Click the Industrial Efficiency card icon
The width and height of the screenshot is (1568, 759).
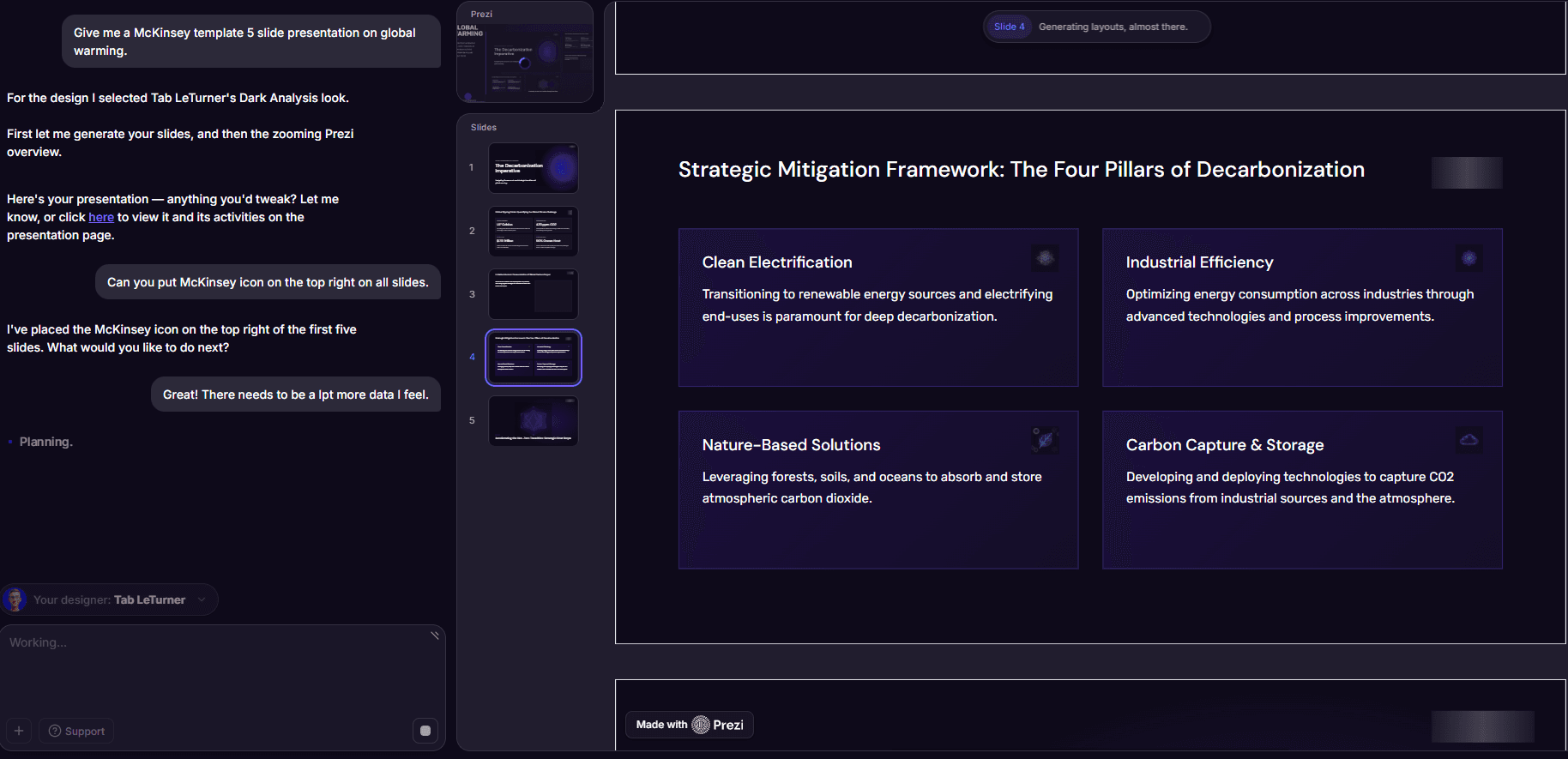pyautogui.click(x=1468, y=257)
